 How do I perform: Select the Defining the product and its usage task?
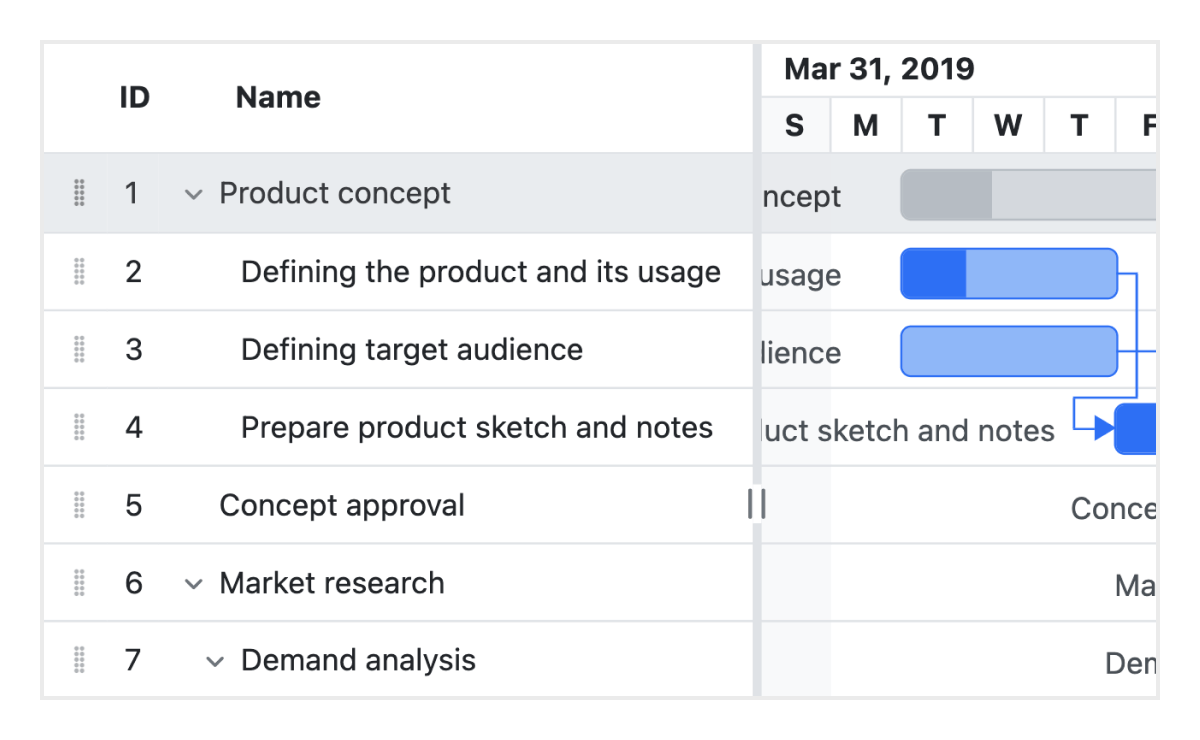click(480, 271)
